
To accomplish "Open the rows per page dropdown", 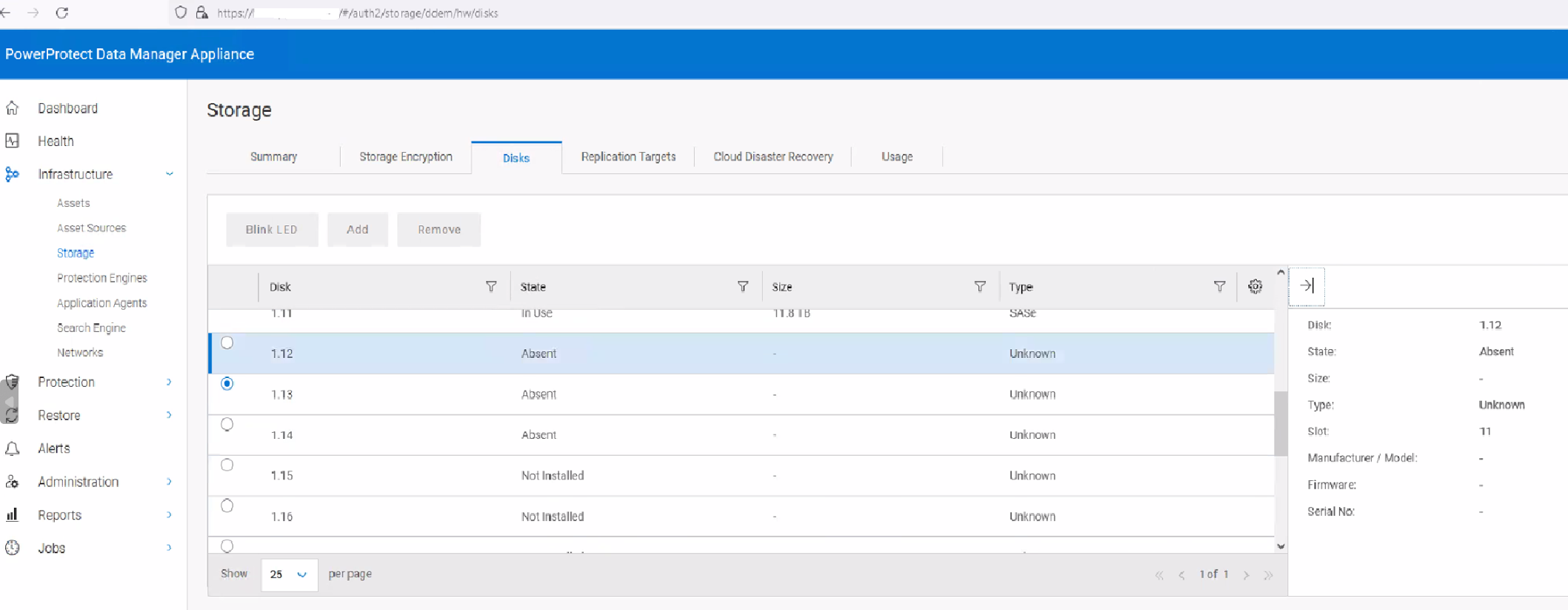I will pos(289,574).
